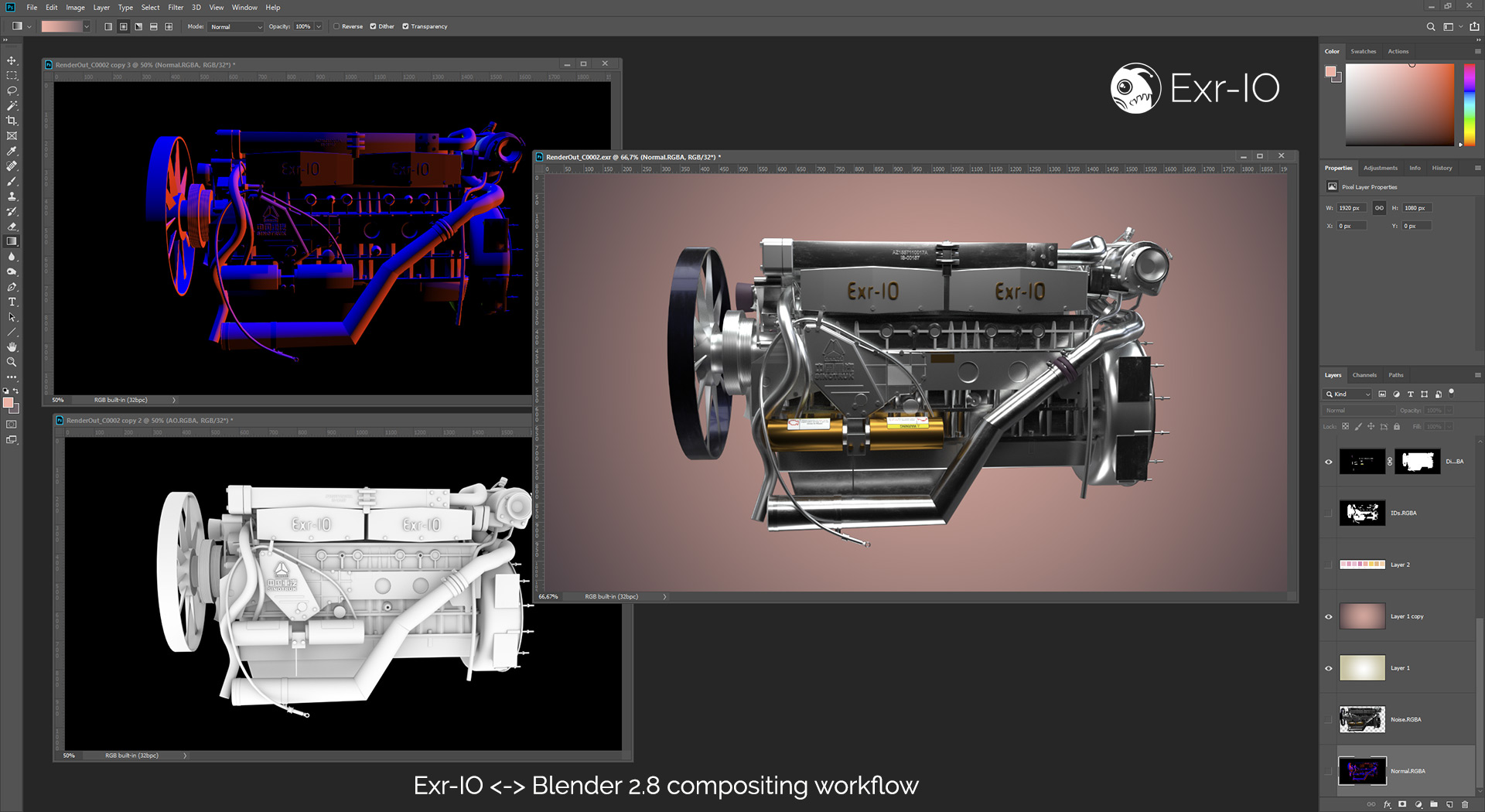Switch to the Adjustments tab
The width and height of the screenshot is (1485, 812).
(1381, 168)
